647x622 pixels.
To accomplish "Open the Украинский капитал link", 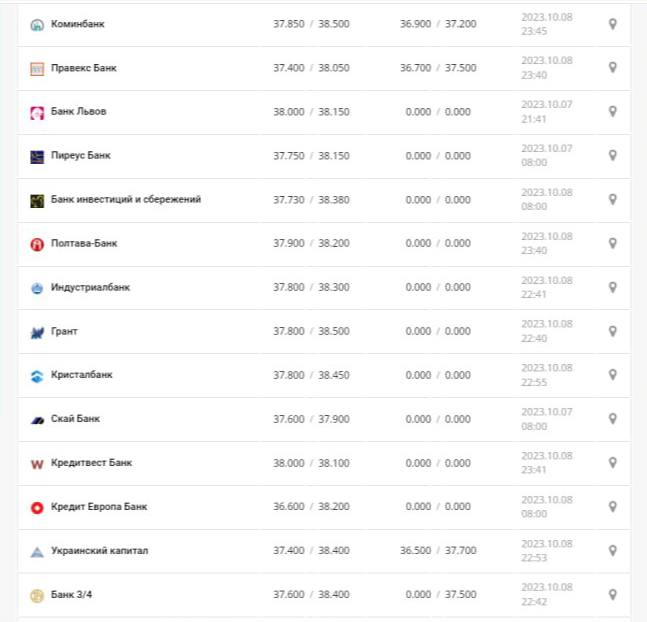I will point(99,551).
